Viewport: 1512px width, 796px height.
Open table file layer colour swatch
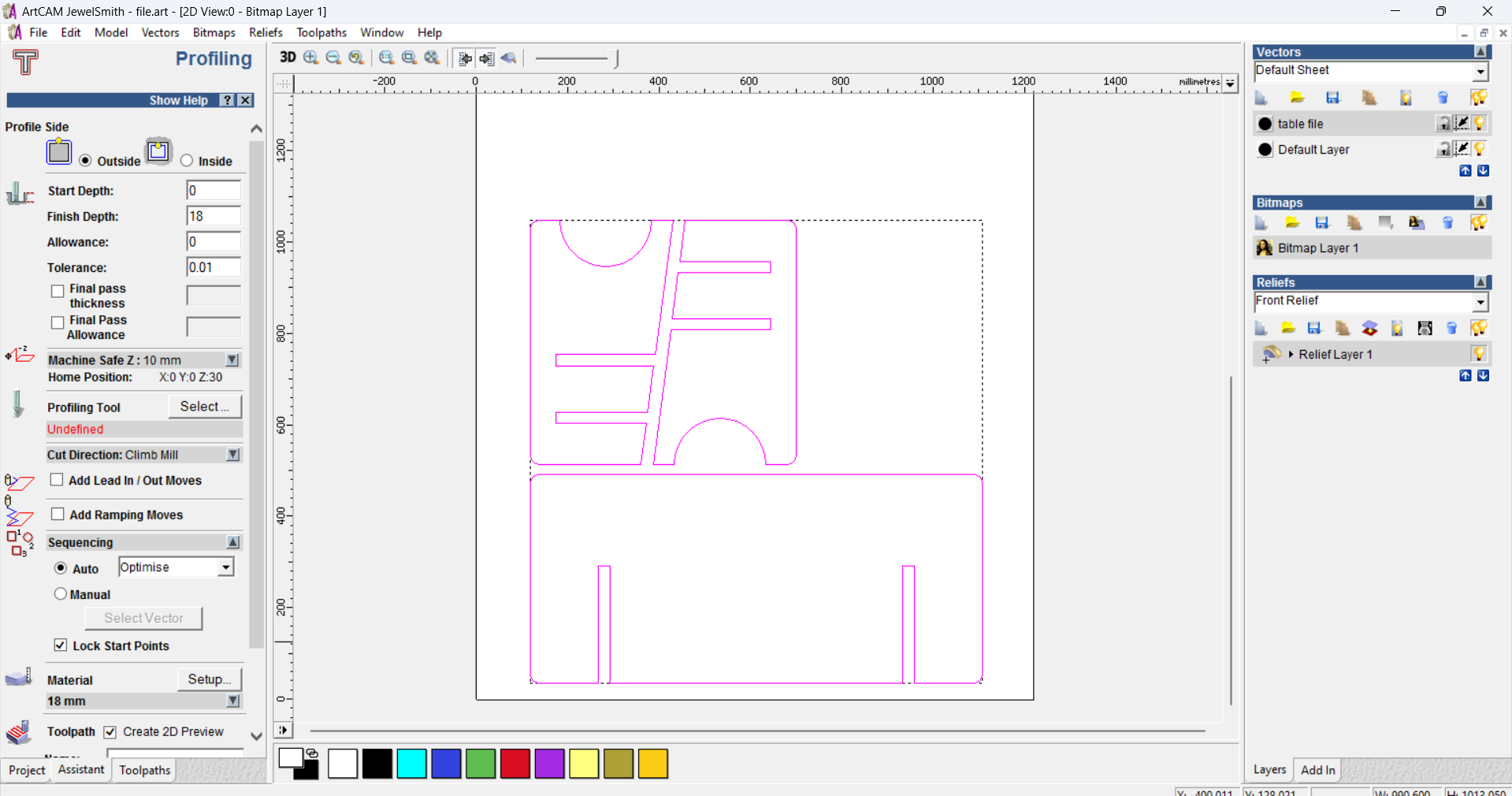point(1265,124)
